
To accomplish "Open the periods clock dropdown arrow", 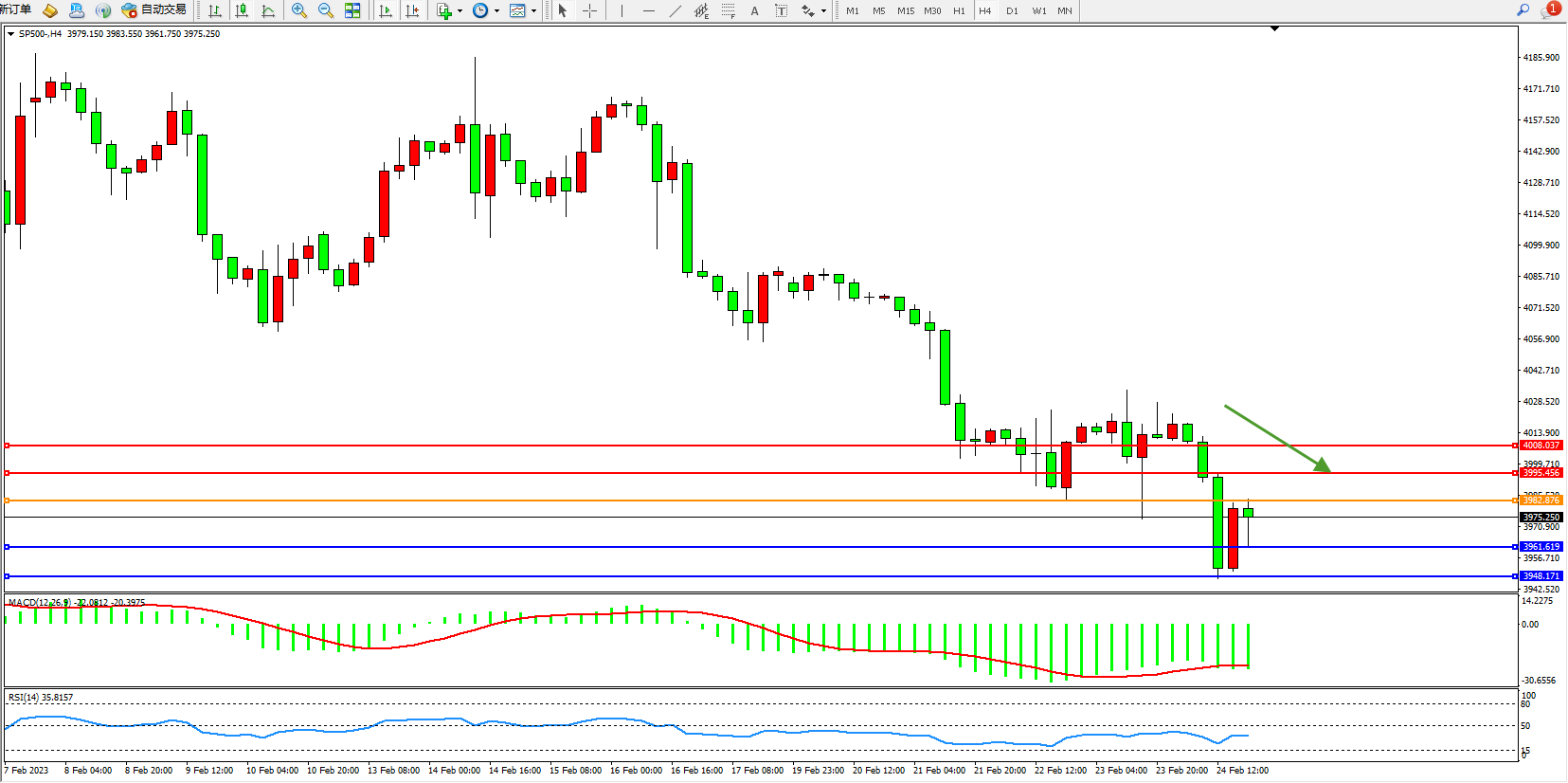I will (x=497, y=11).
